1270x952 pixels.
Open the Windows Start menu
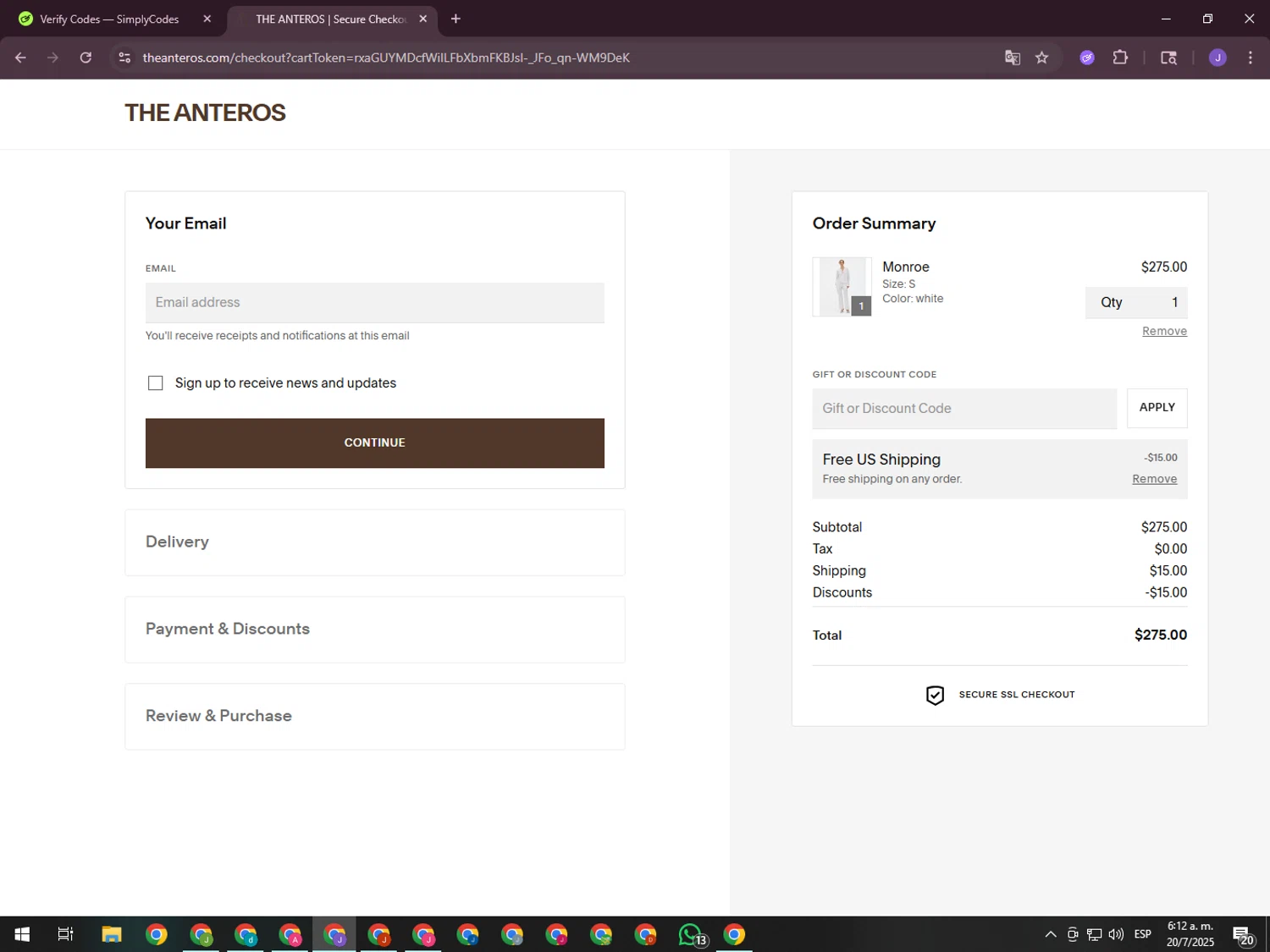pos(22,934)
